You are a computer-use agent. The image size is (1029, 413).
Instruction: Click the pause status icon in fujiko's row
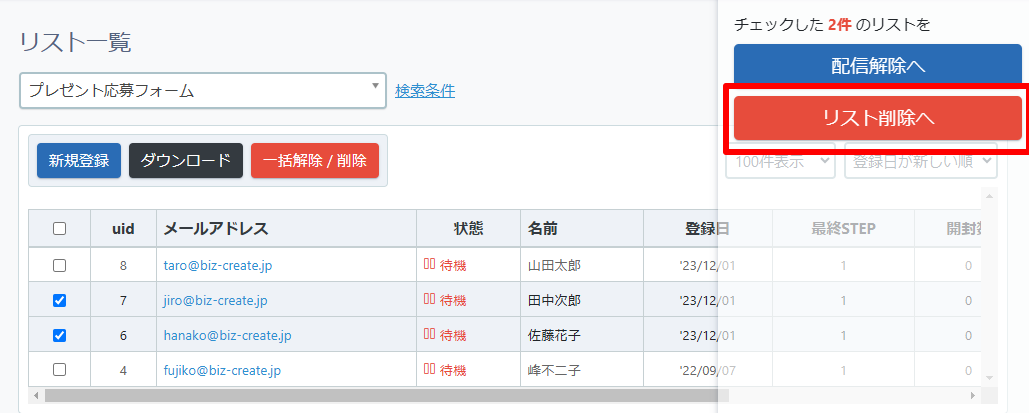(429, 370)
